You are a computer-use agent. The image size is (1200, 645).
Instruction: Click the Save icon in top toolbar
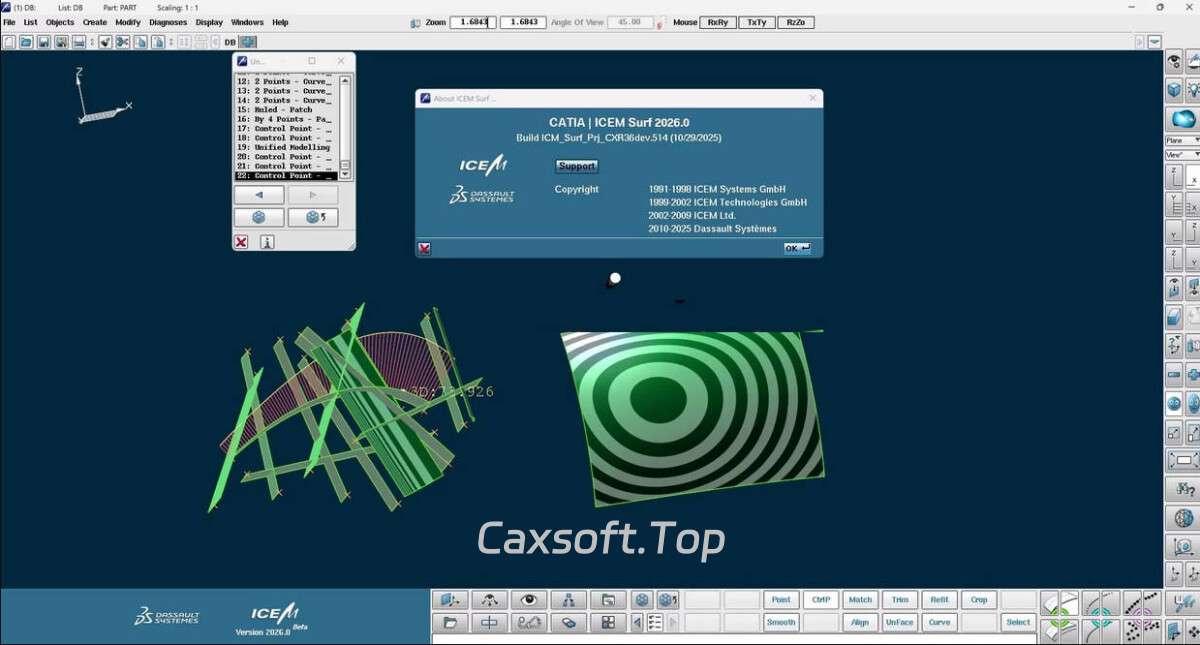44,42
